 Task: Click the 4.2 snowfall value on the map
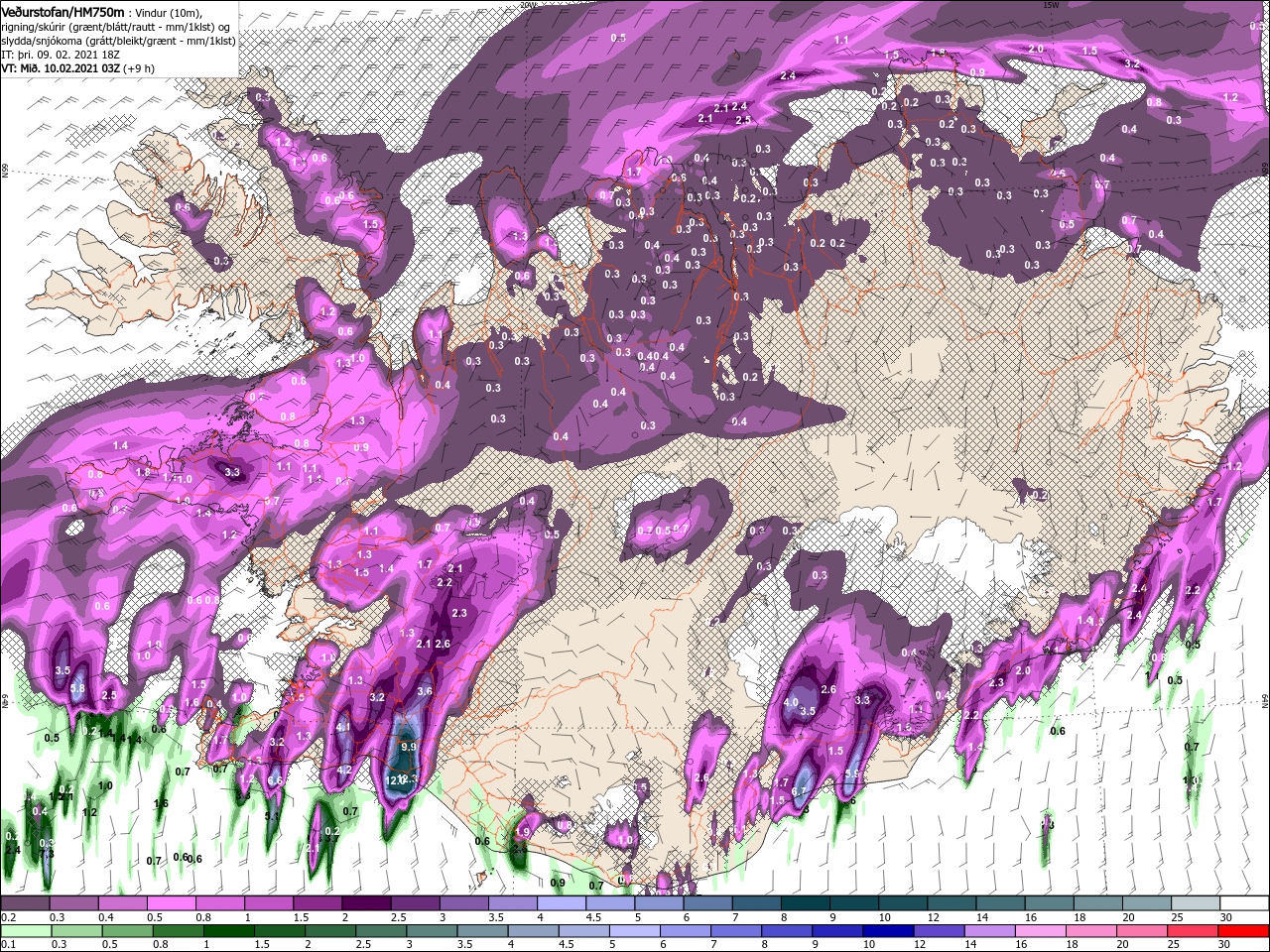[x=345, y=770]
